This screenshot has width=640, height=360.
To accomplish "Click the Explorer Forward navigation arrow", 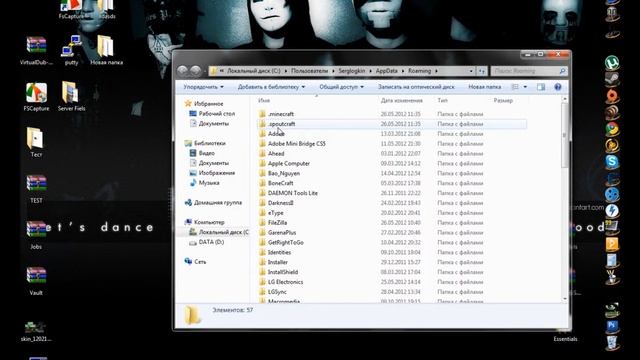I will 196,71.
